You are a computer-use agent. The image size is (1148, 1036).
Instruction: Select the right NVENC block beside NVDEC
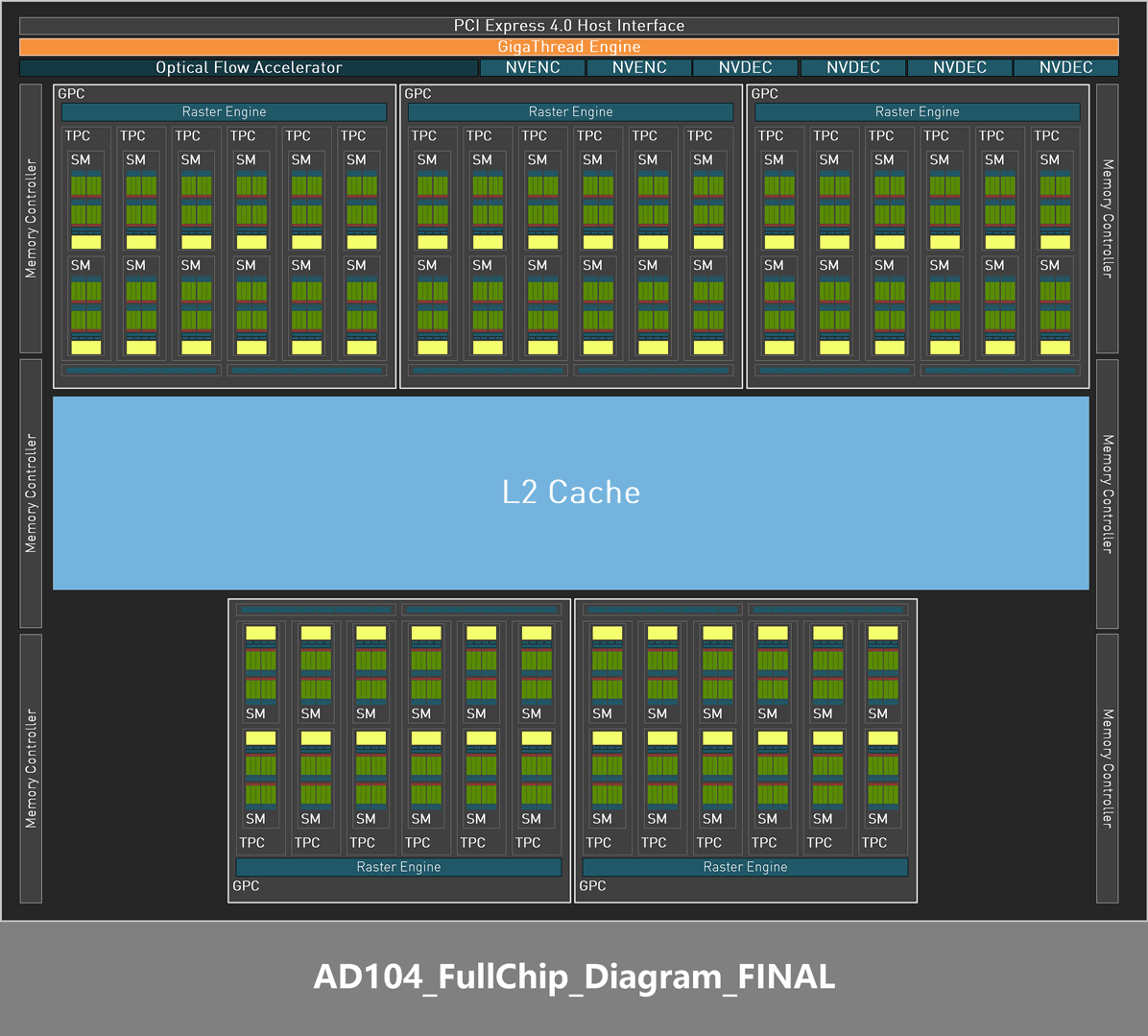coord(639,67)
